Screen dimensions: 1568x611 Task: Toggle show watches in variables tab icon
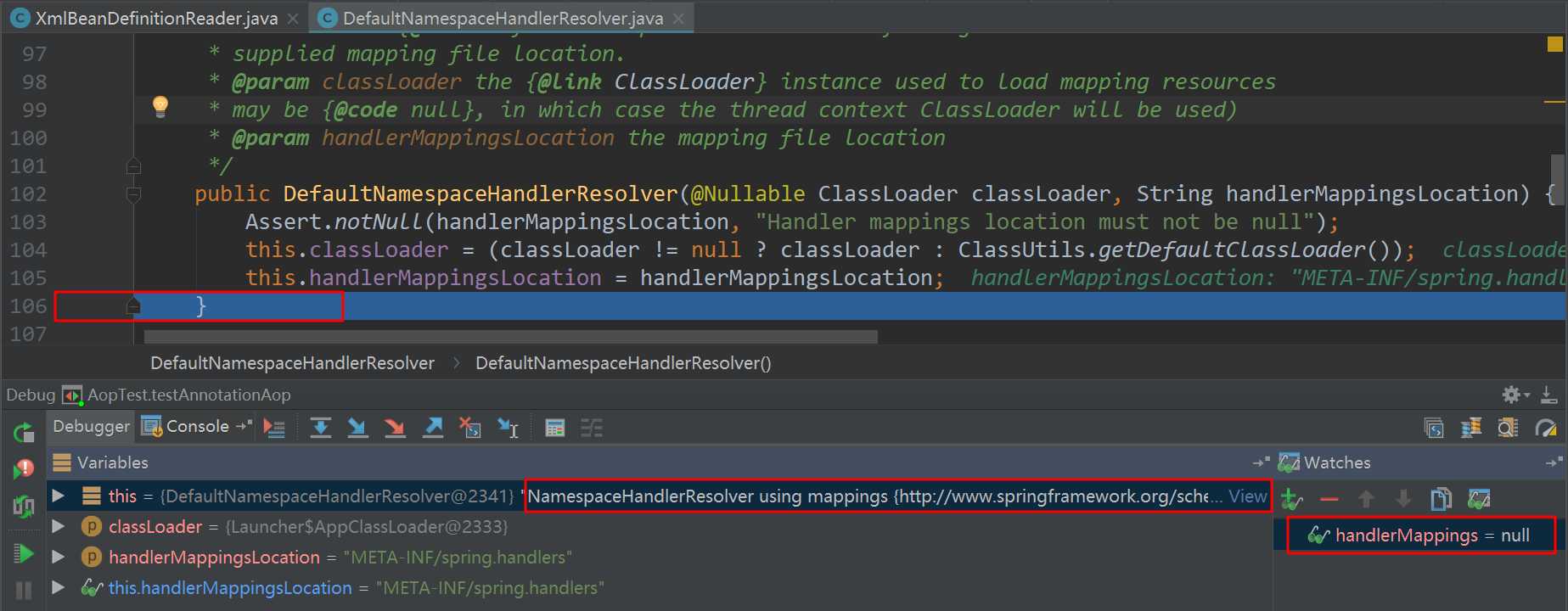pyautogui.click(x=1479, y=499)
